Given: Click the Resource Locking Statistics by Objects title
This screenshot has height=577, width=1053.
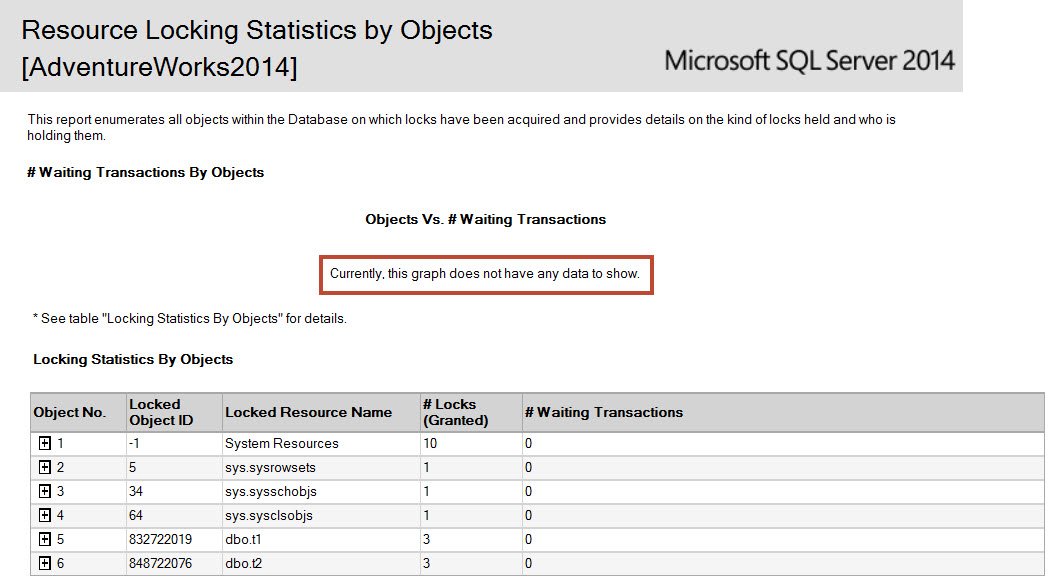Looking at the screenshot, I should tap(257, 30).
